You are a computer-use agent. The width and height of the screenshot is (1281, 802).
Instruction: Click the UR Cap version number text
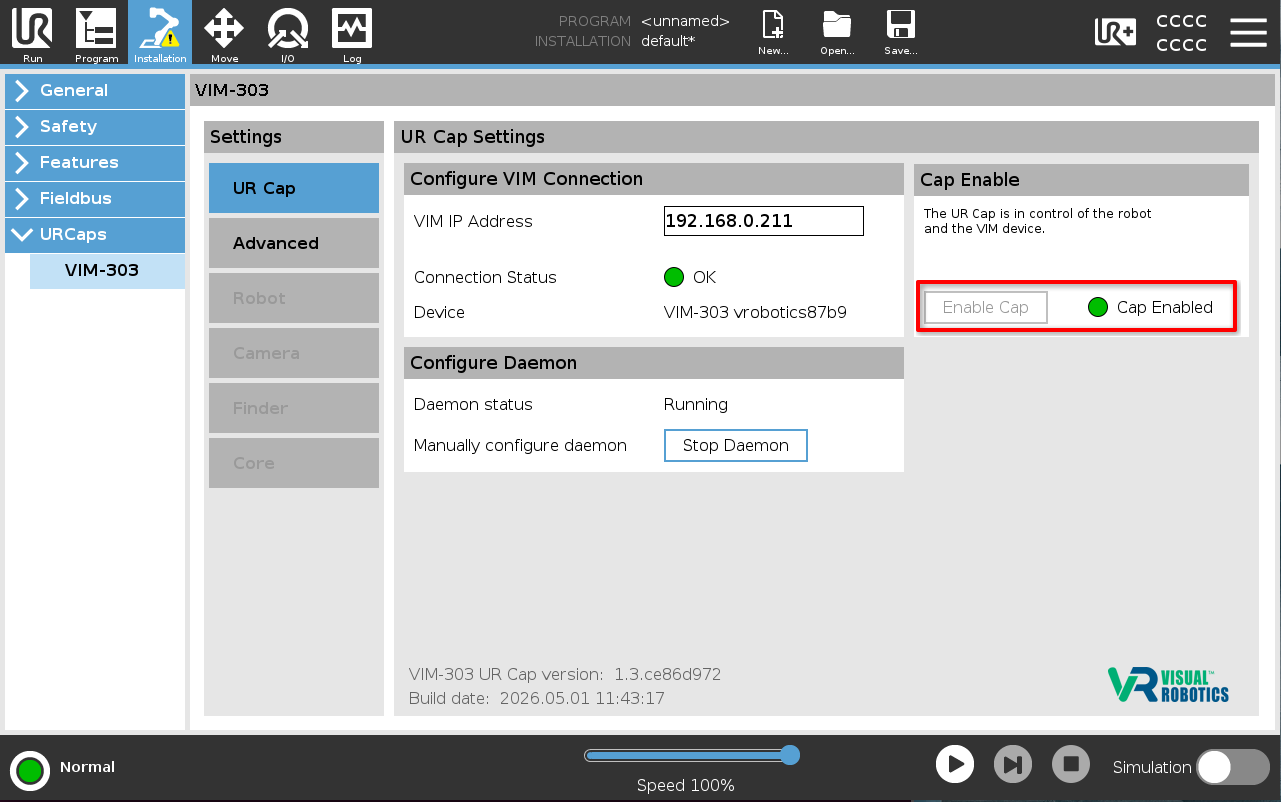pyautogui.click(x=667, y=674)
